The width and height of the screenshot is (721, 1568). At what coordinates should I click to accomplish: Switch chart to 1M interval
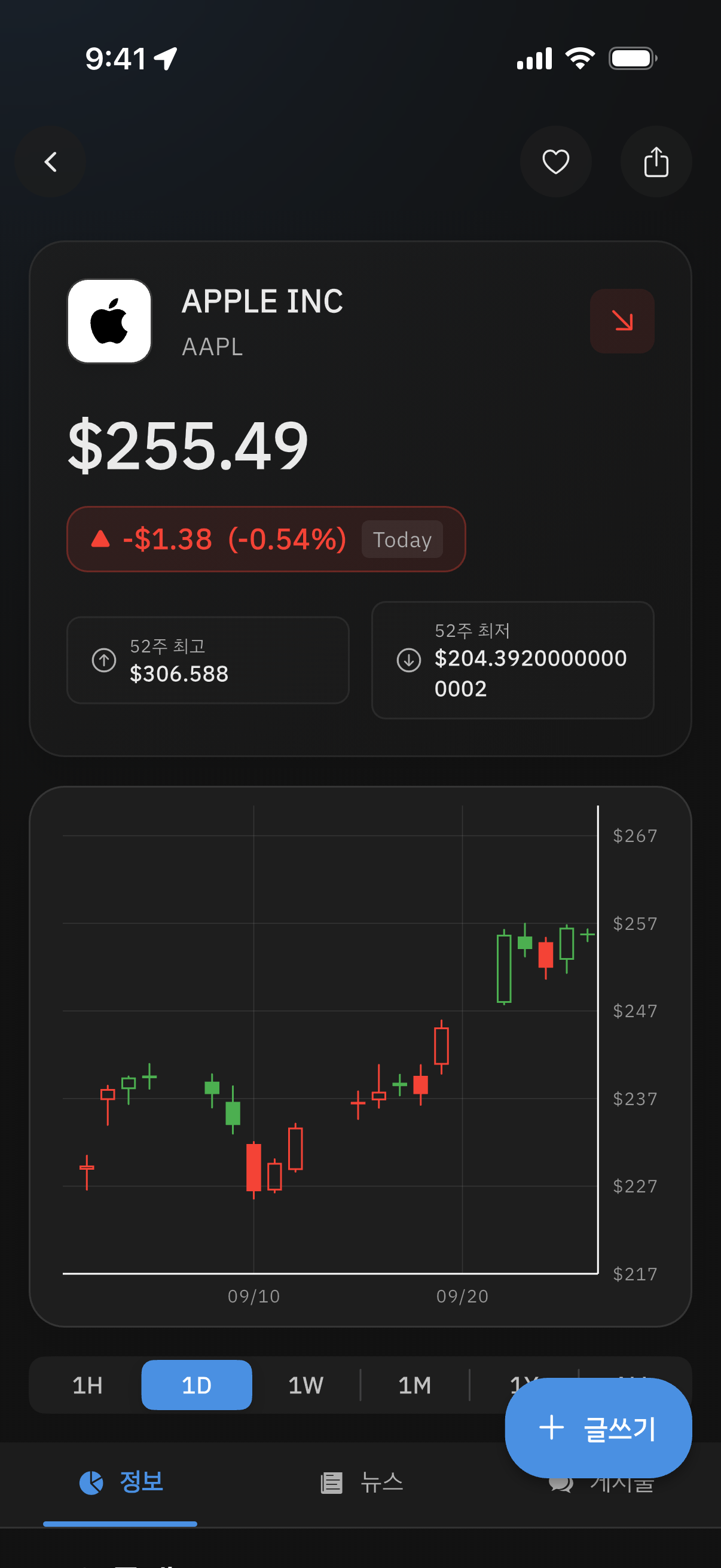(414, 1386)
